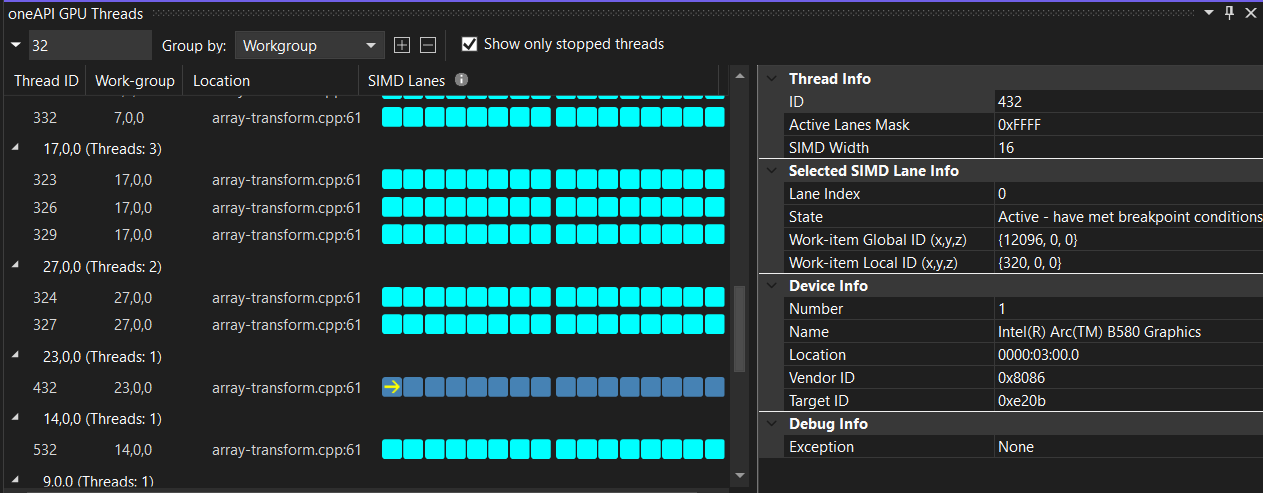Screen dimensions: 1263x493
Task: Collapse the Device Info section
Action: tap(771, 286)
